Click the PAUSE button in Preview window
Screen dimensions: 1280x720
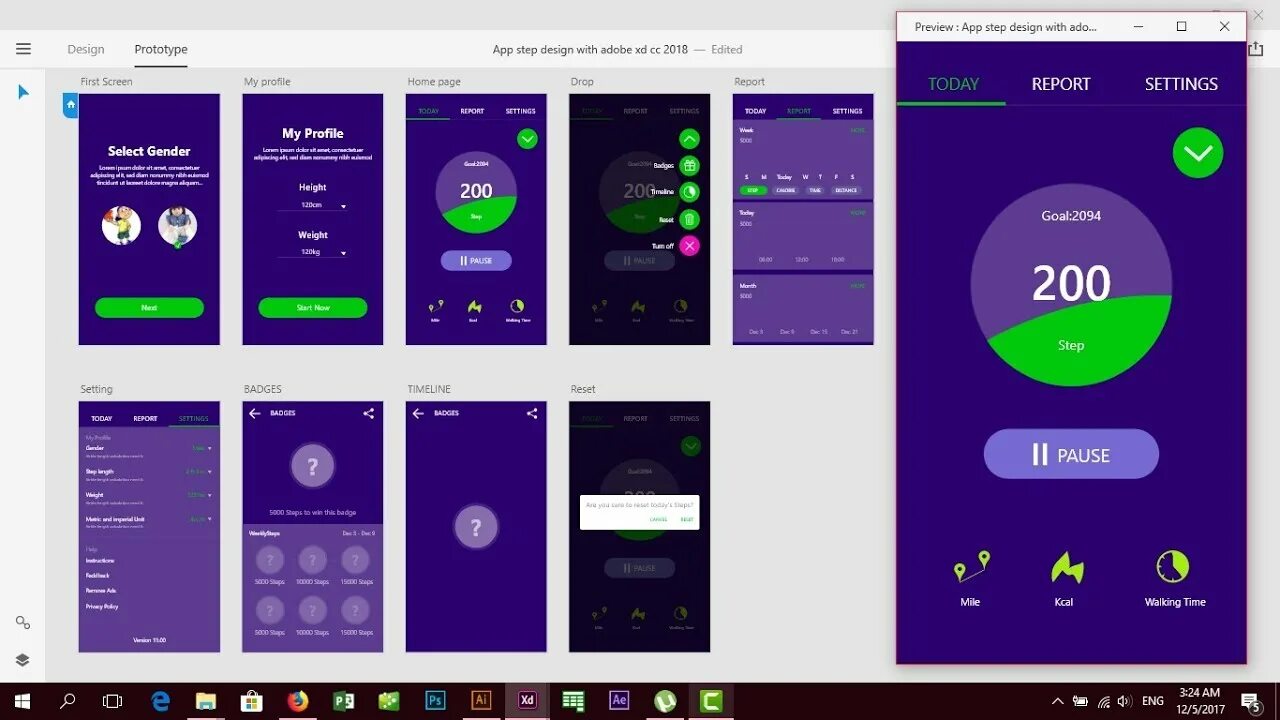tap(1071, 455)
